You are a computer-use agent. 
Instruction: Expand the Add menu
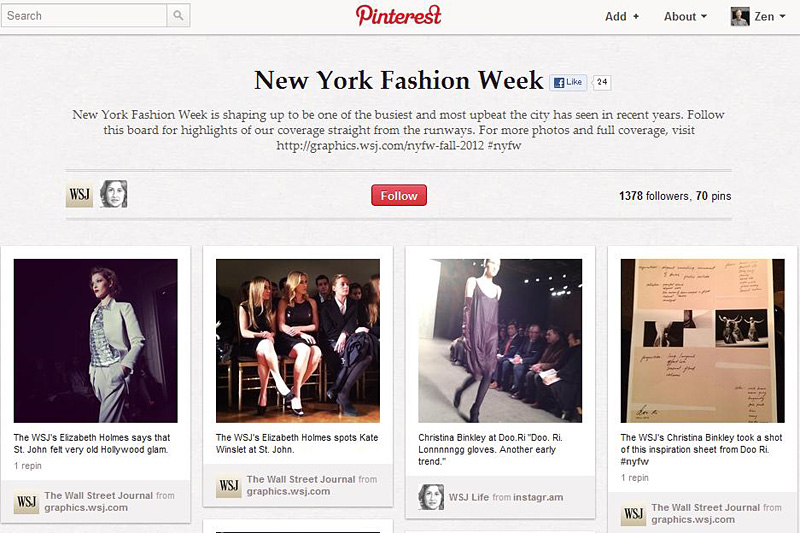coord(622,16)
